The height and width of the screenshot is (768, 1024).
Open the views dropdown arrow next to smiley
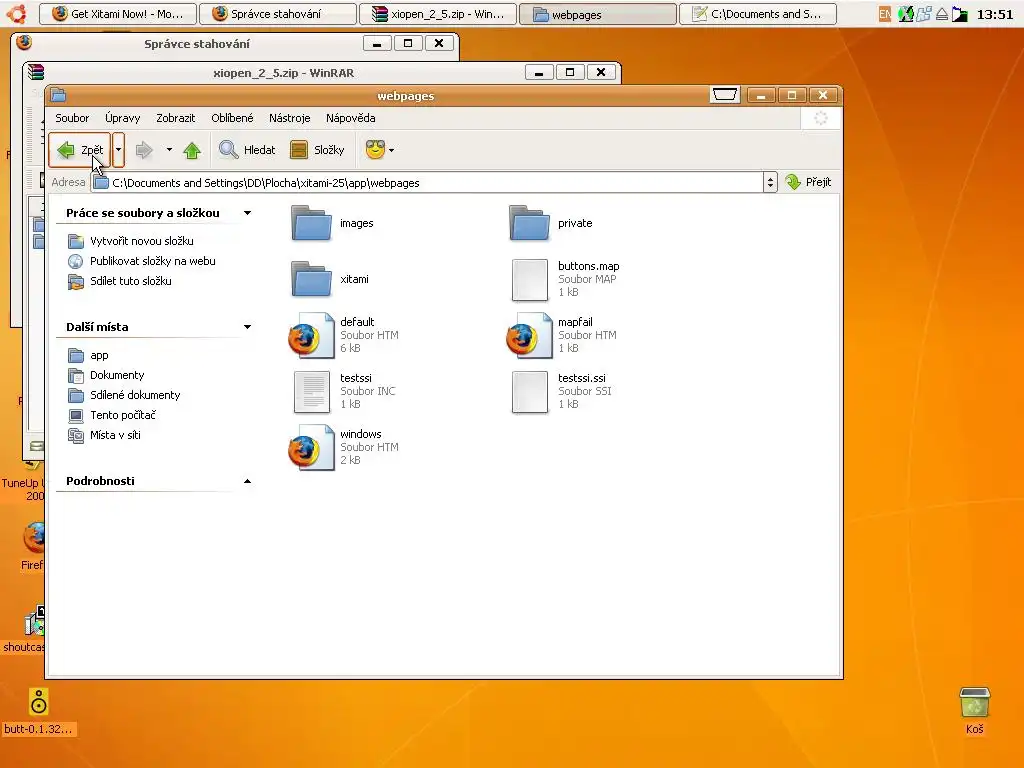[391, 150]
